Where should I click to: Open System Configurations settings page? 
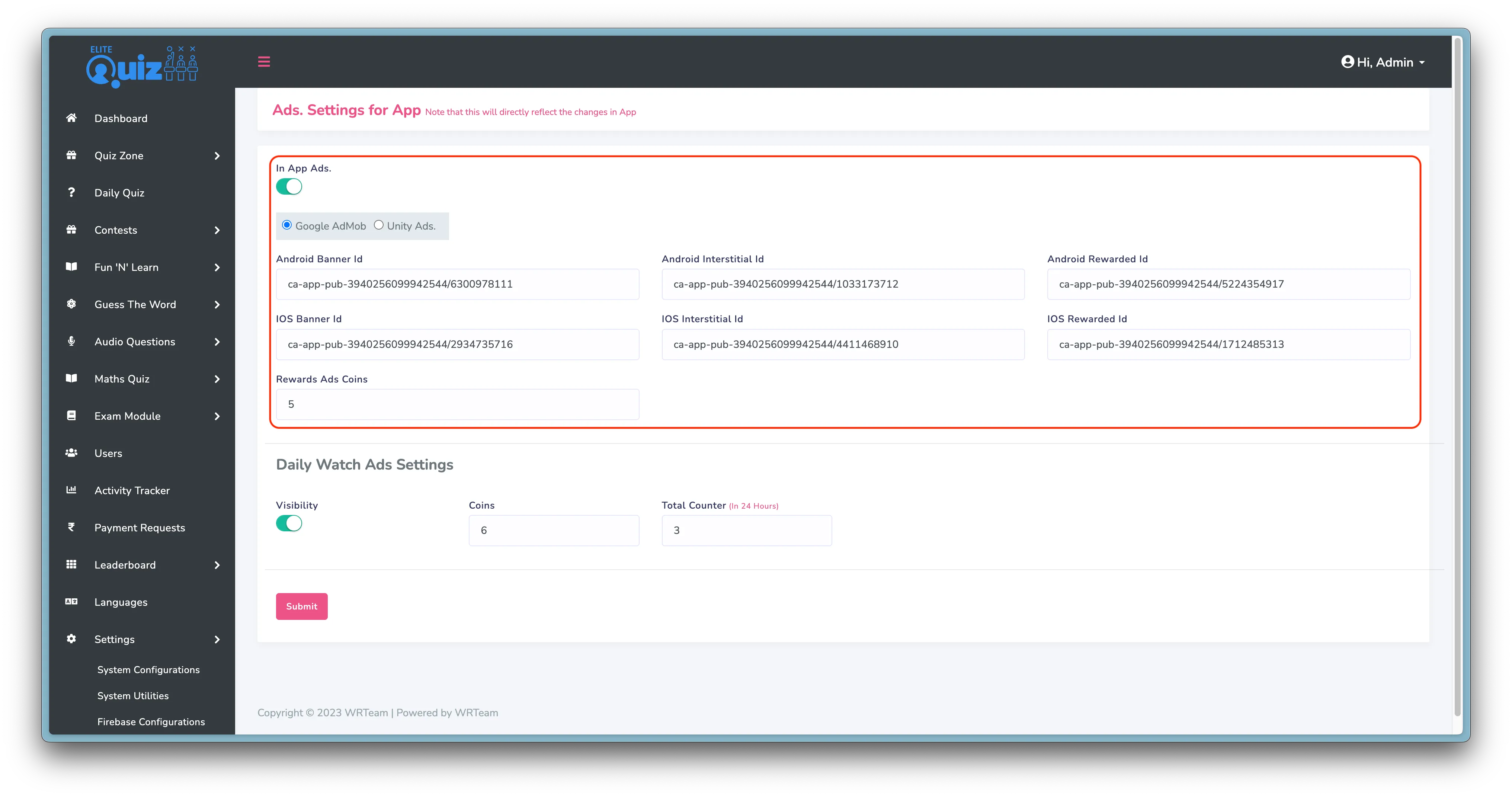(x=148, y=670)
